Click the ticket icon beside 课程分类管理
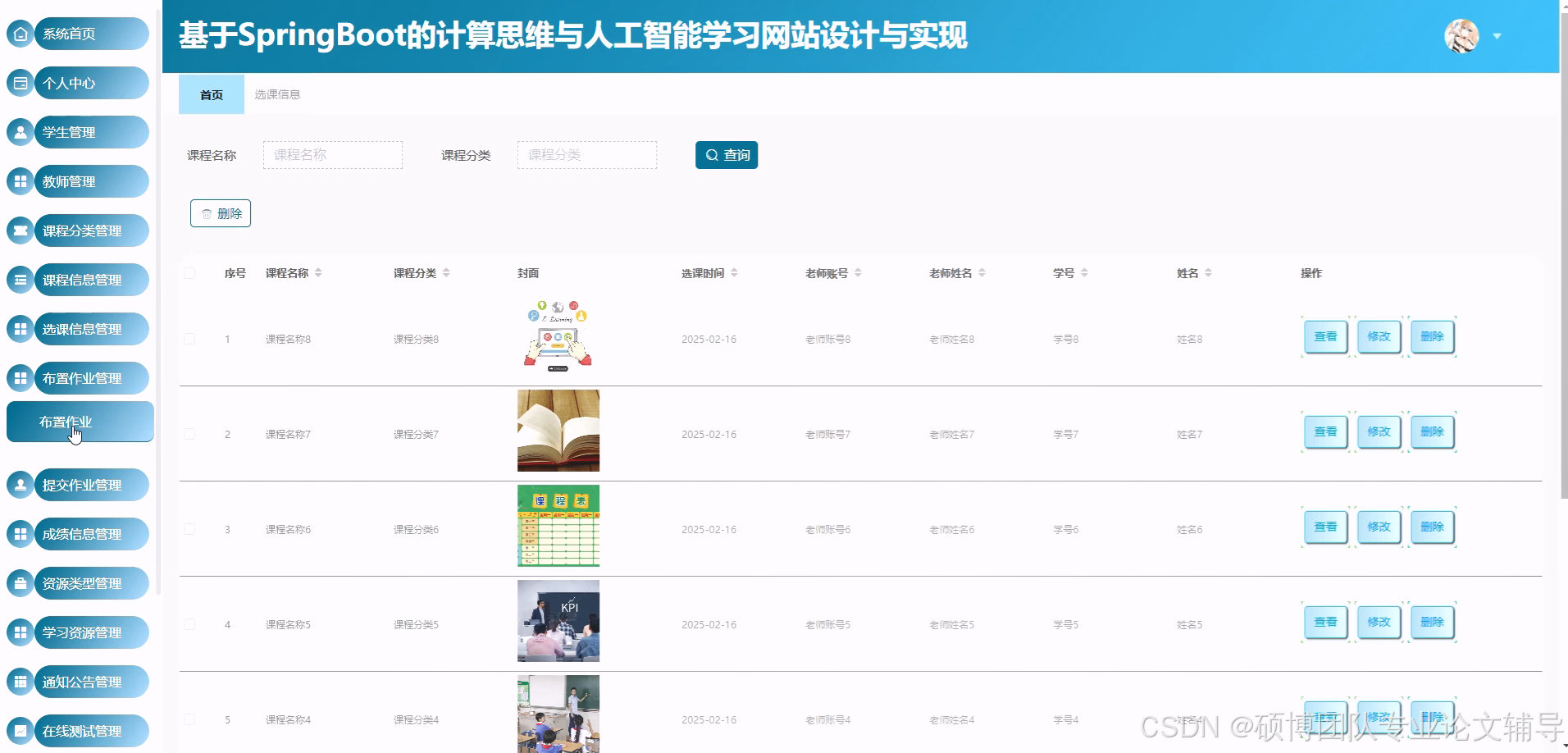Viewport: 1568px width, 753px height. pos(21,230)
